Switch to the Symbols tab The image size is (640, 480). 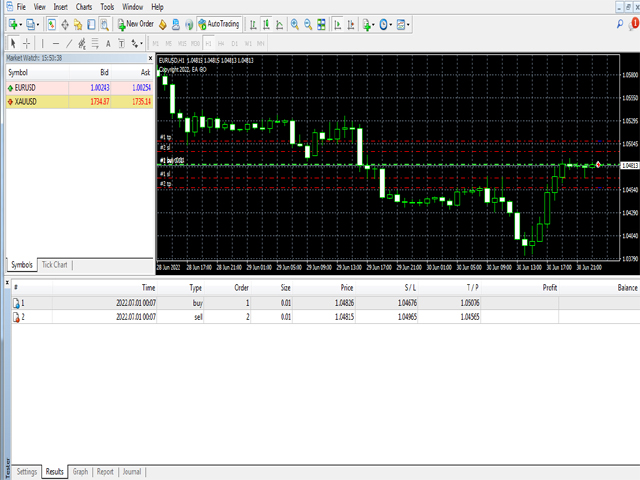pos(22,265)
